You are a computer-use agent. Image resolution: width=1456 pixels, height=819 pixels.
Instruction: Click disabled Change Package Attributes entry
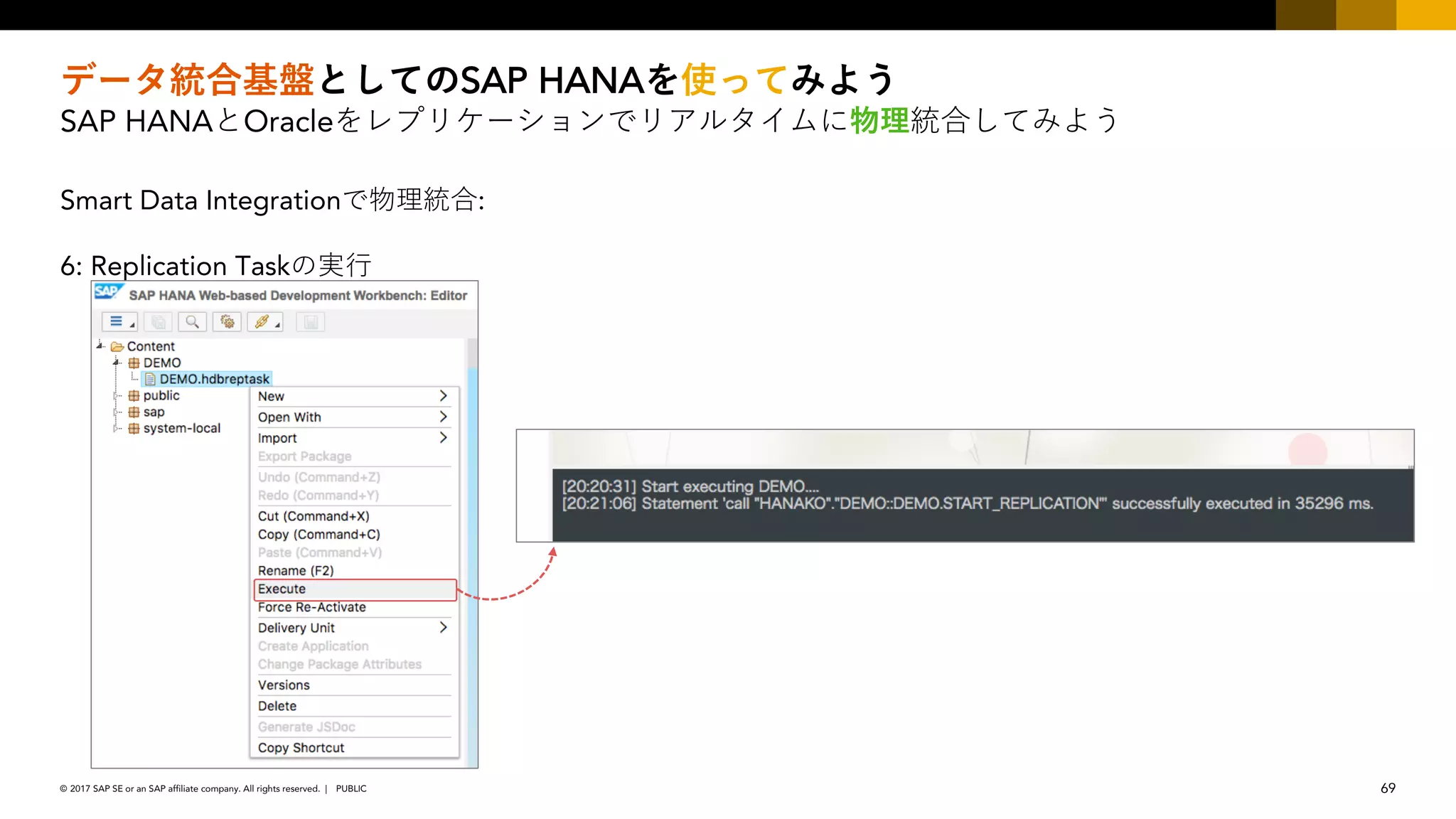pos(354,665)
